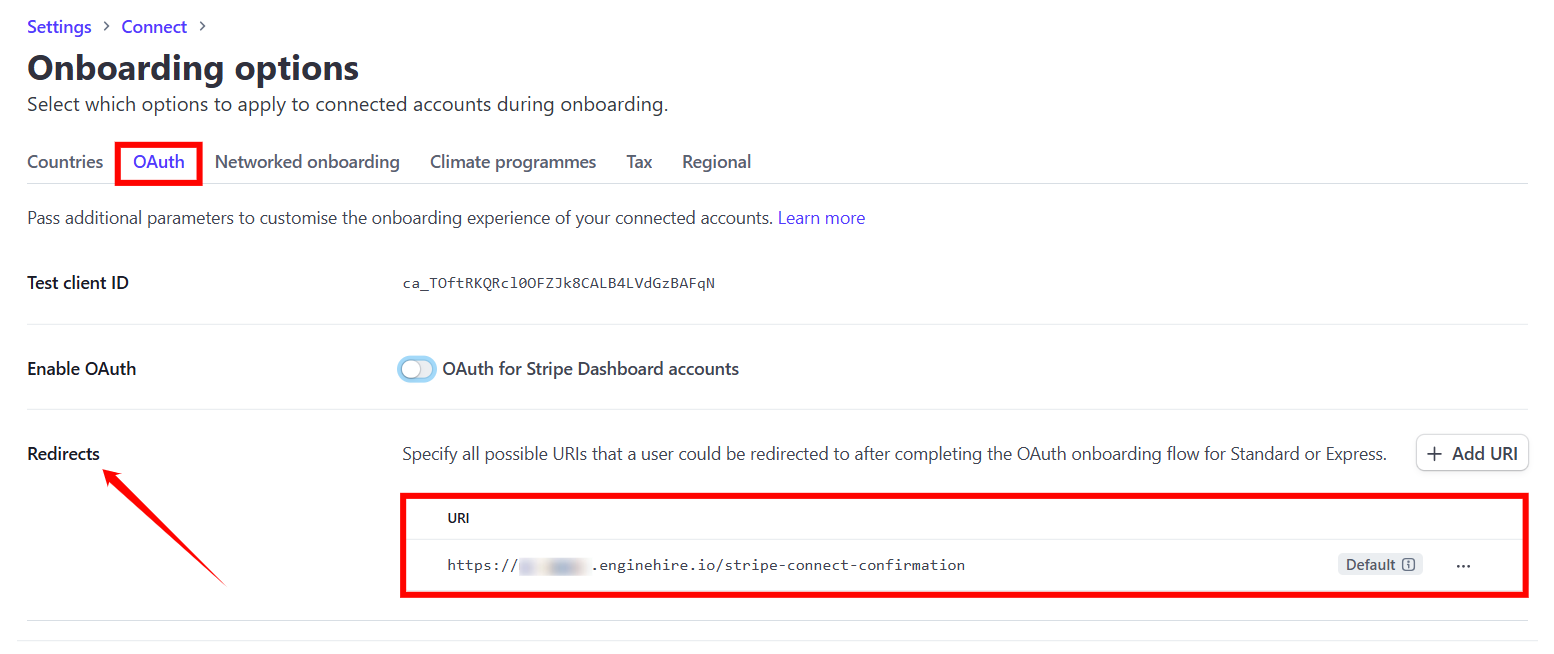Viewport: 1554px width, 654px height.
Task: Click the URI column header
Action: (458, 518)
